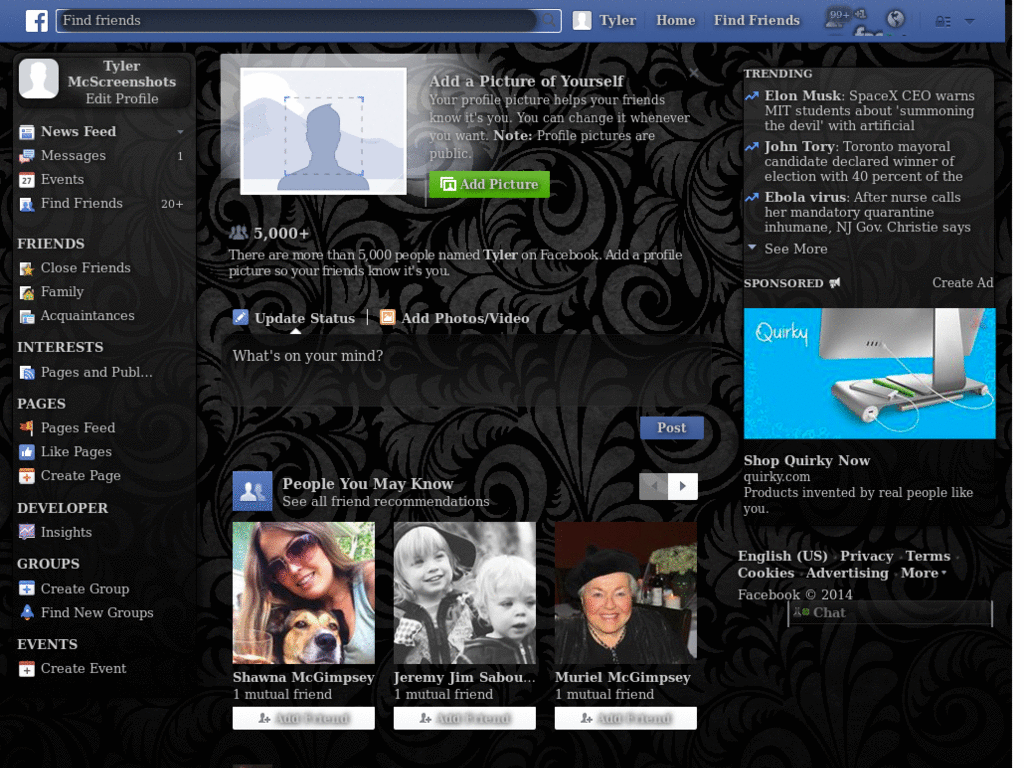
Task: Open Tyler profile in top bar
Action: 605,21
